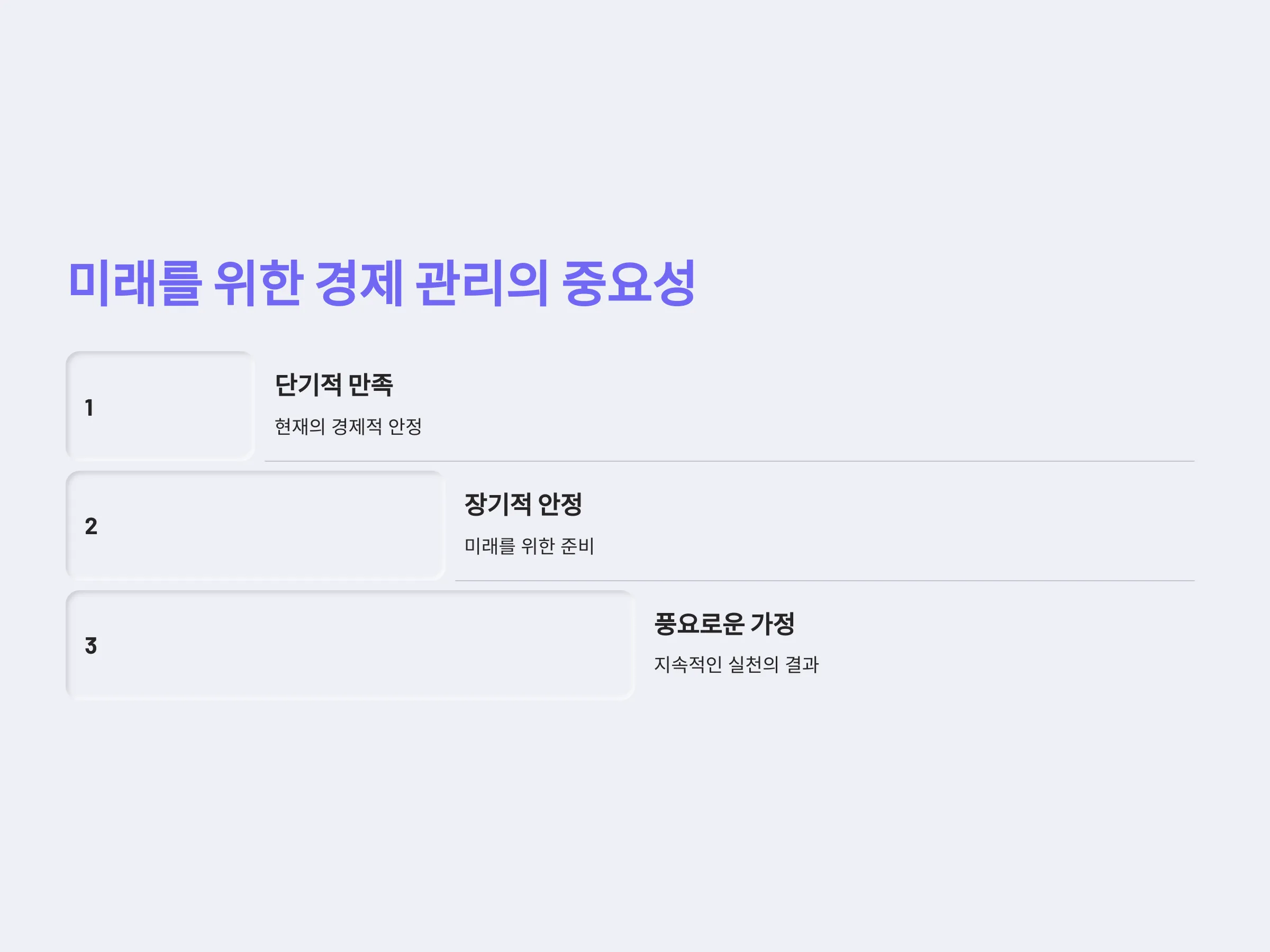Click the divider line below 현재의 경제적 안정
The height and width of the screenshot is (952, 1270).
point(729,461)
